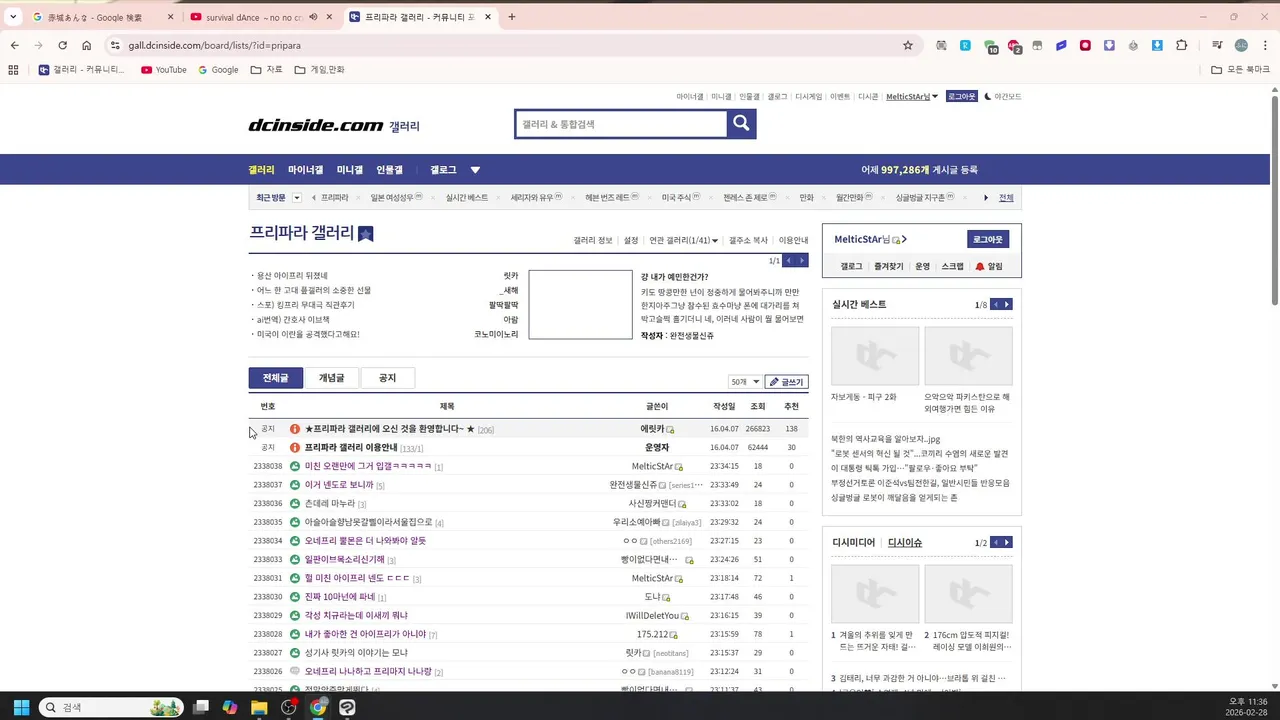Image resolution: width=1280 pixels, height=720 pixels.
Task: Open the 프리파라 갤러리 이용안내 notice
Action: click(351, 448)
